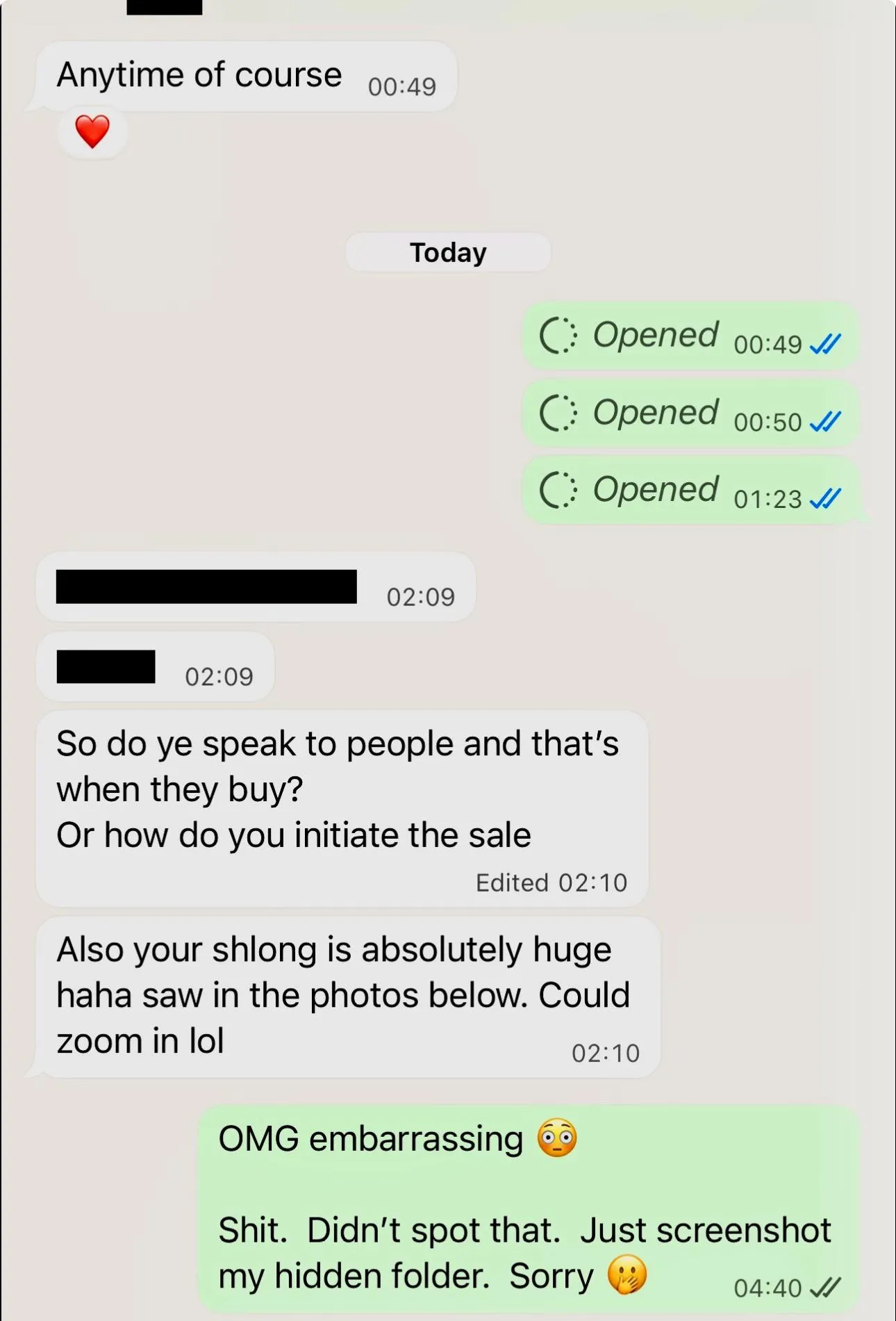Tap the hand-over-mouth emoji
Image resolution: width=896 pixels, height=1321 pixels.
(627, 1275)
